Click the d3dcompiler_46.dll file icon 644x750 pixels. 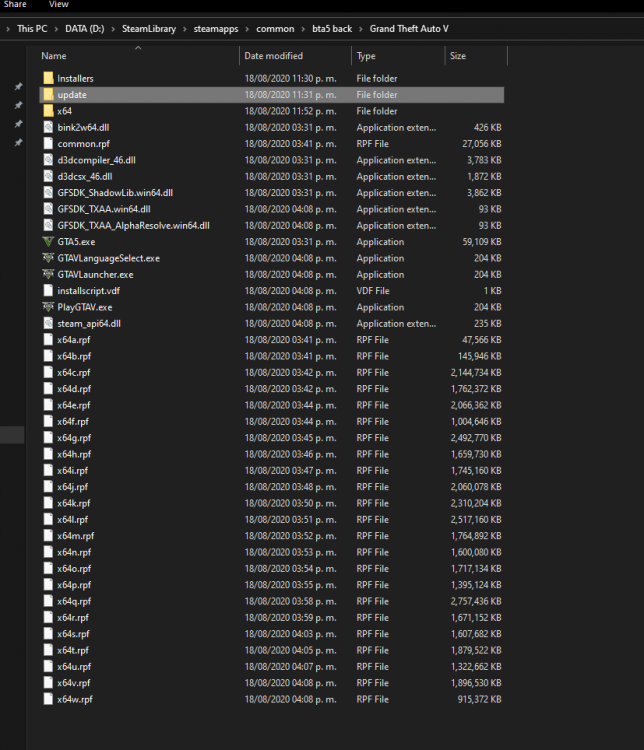click(x=48, y=160)
